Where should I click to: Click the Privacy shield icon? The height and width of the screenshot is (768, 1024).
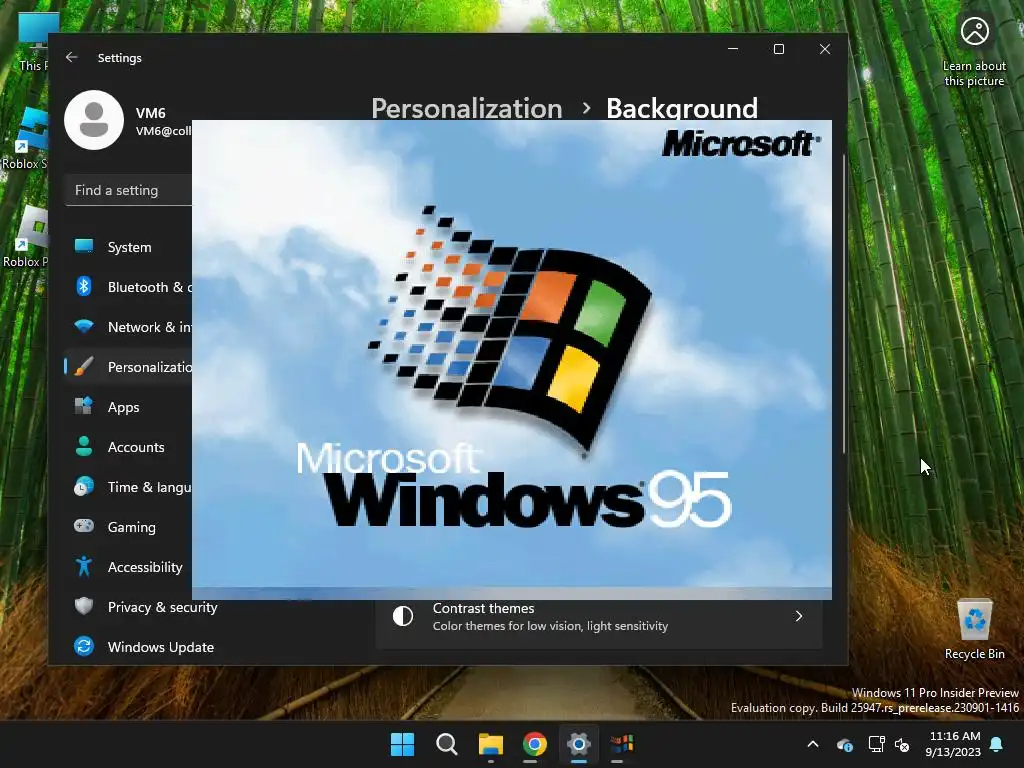tap(84, 606)
